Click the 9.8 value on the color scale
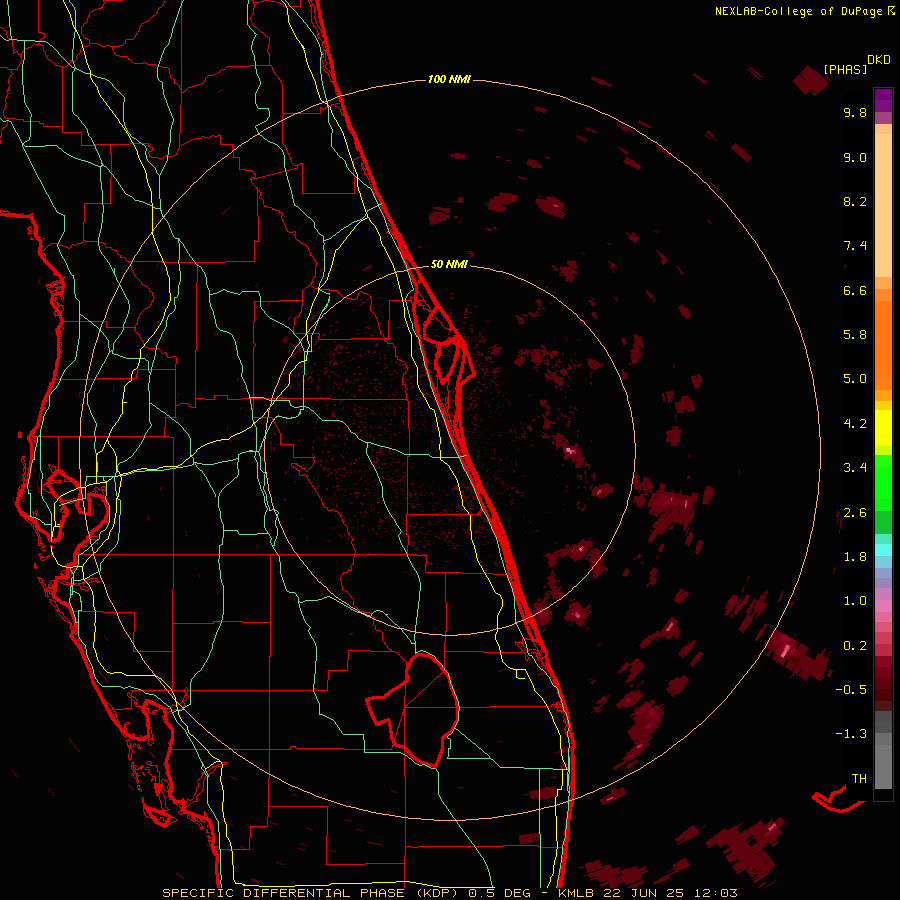This screenshot has height=900, width=900. click(x=855, y=112)
